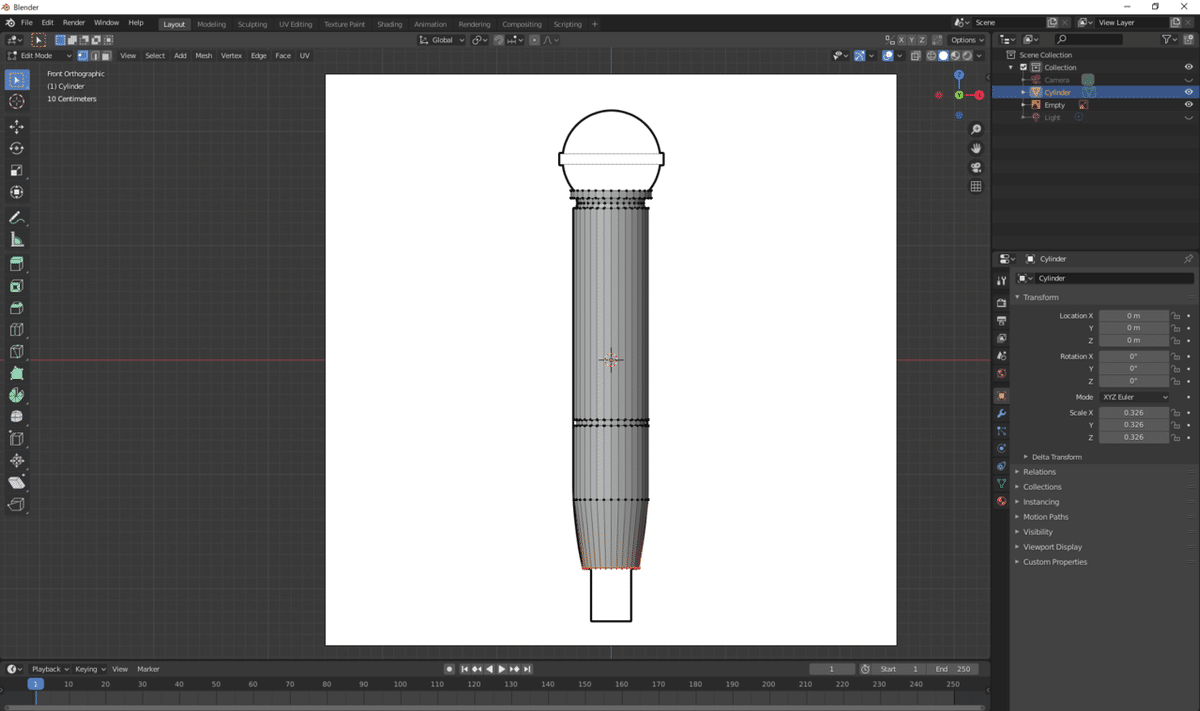This screenshot has height=711, width=1200.
Task: Activate the Transform tool
Action: (x=16, y=192)
